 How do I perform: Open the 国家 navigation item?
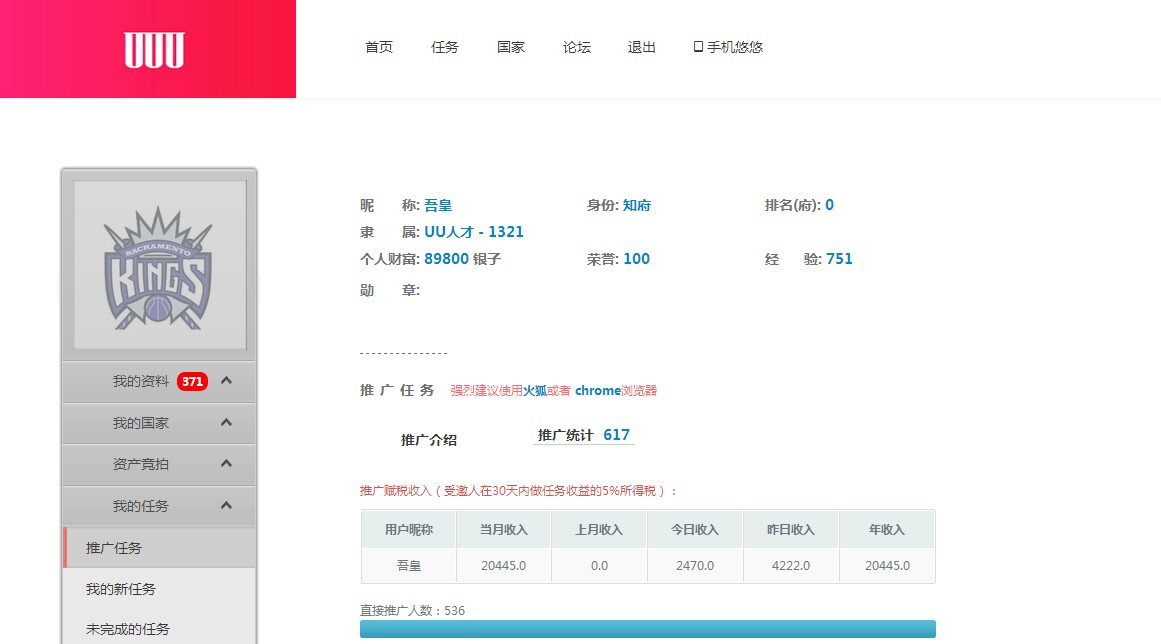click(511, 47)
